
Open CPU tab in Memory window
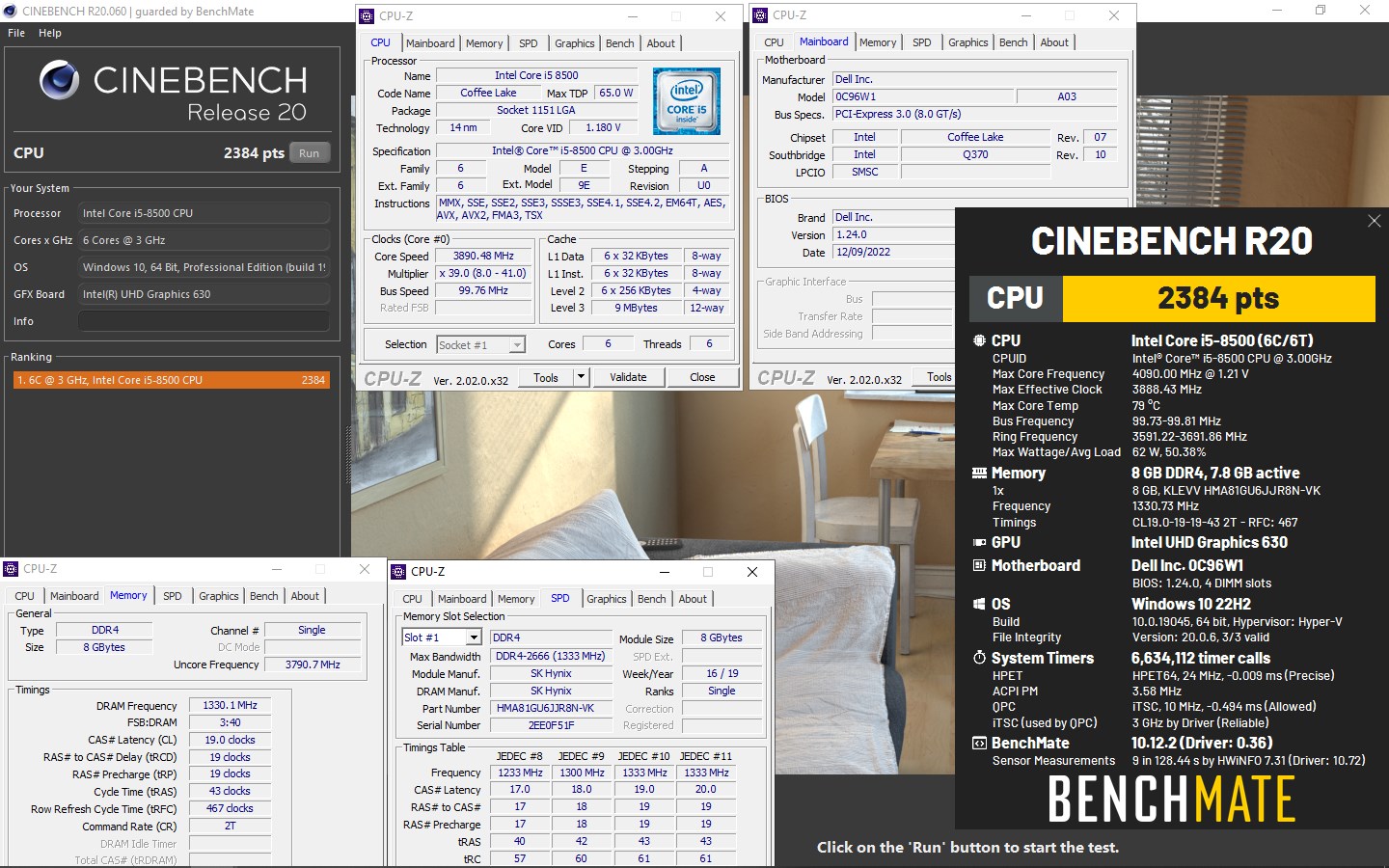point(25,596)
